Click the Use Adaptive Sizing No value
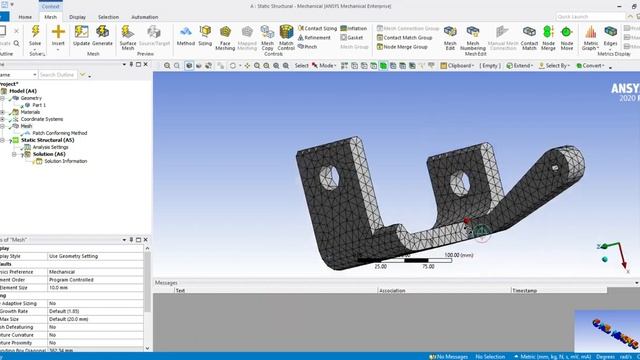This screenshot has width=640, height=360. (95, 303)
